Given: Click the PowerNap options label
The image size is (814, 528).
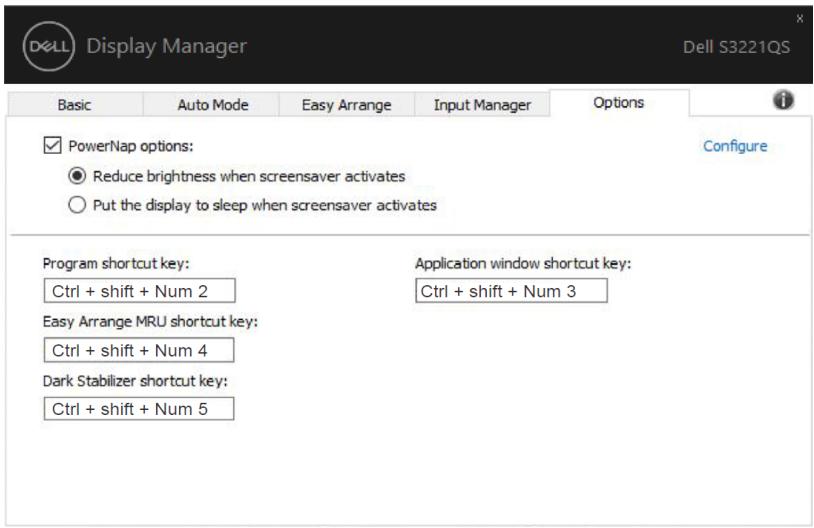Looking at the screenshot, I should (x=131, y=146).
